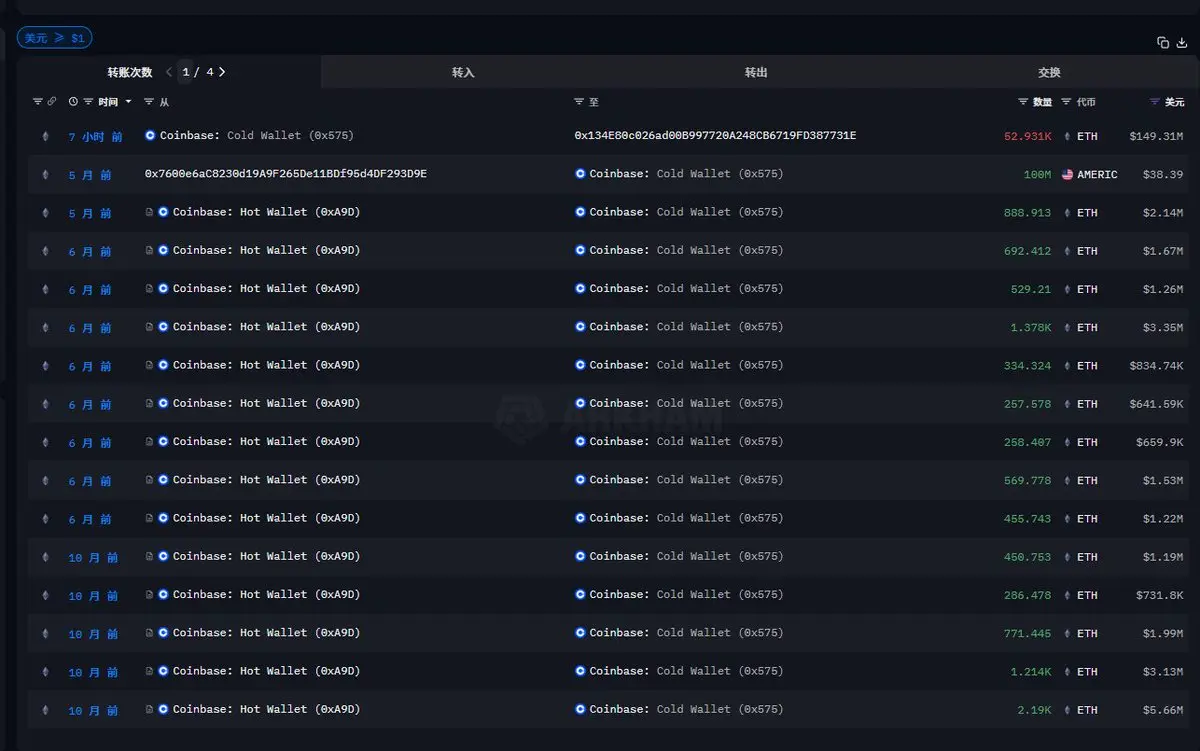
Task: Select the 转账次数 tab
Action: [x=130, y=72]
